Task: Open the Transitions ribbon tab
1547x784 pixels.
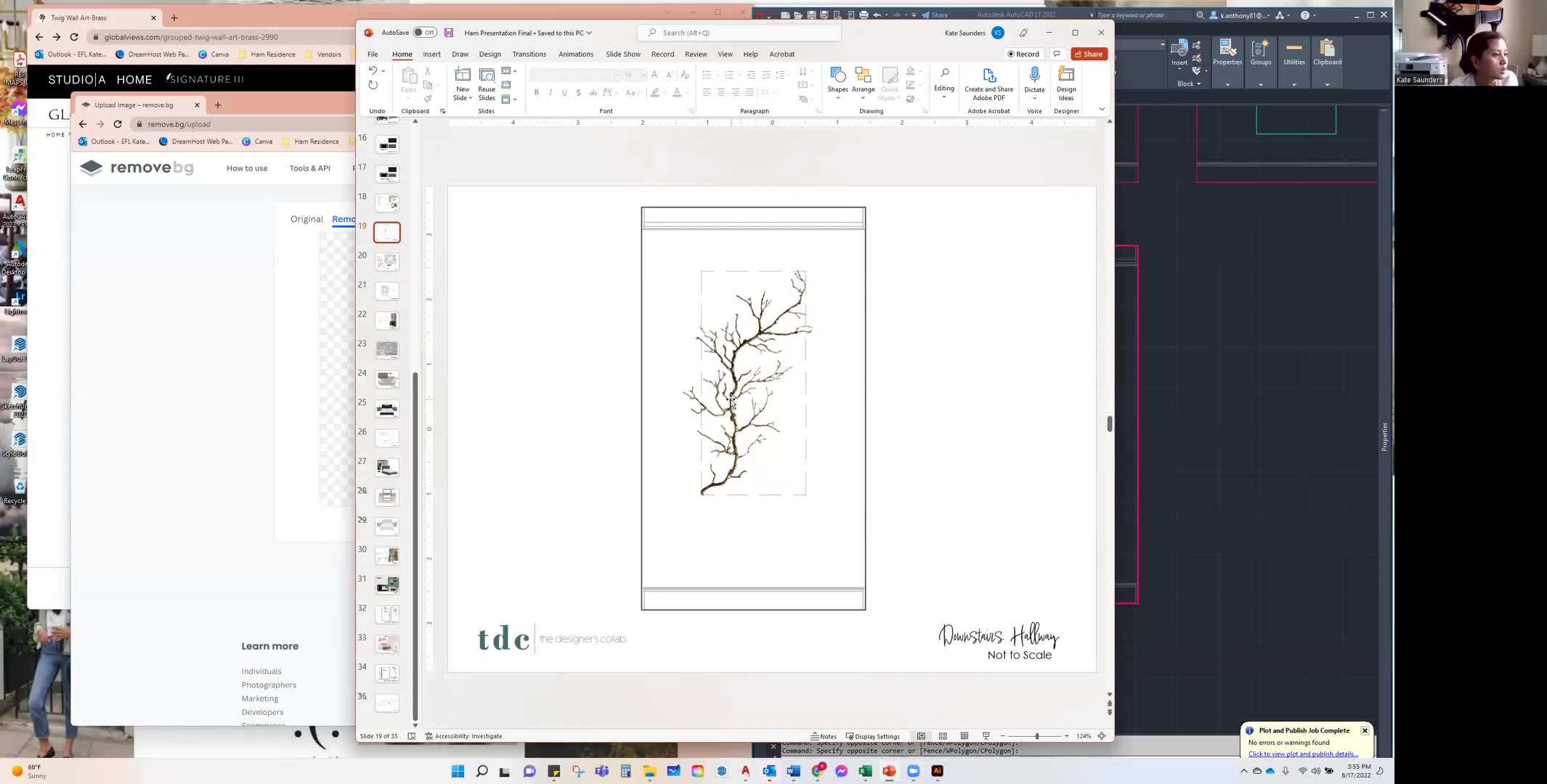Action: pyautogui.click(x=529, y=54)
